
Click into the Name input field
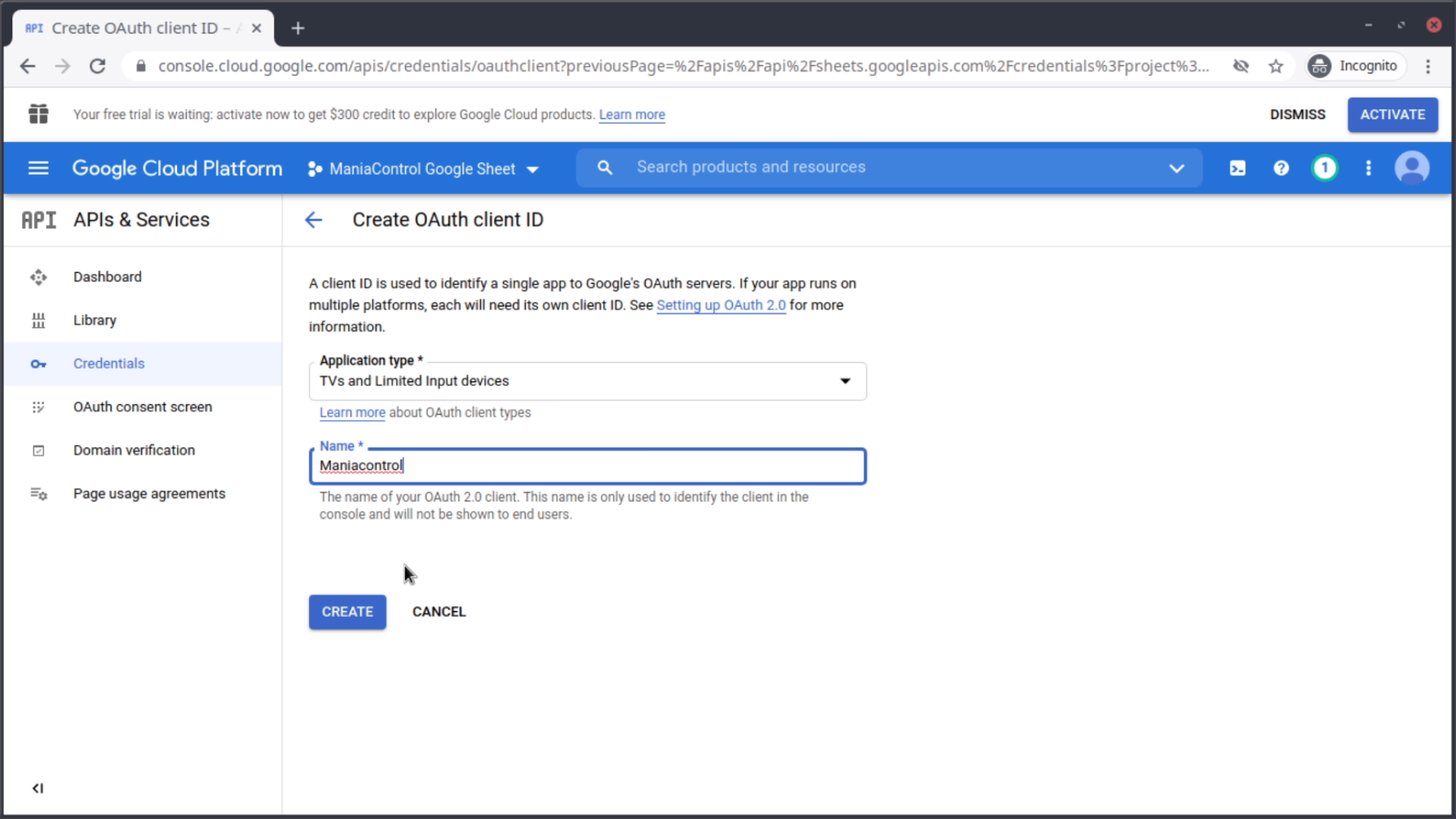coord(587,466)
